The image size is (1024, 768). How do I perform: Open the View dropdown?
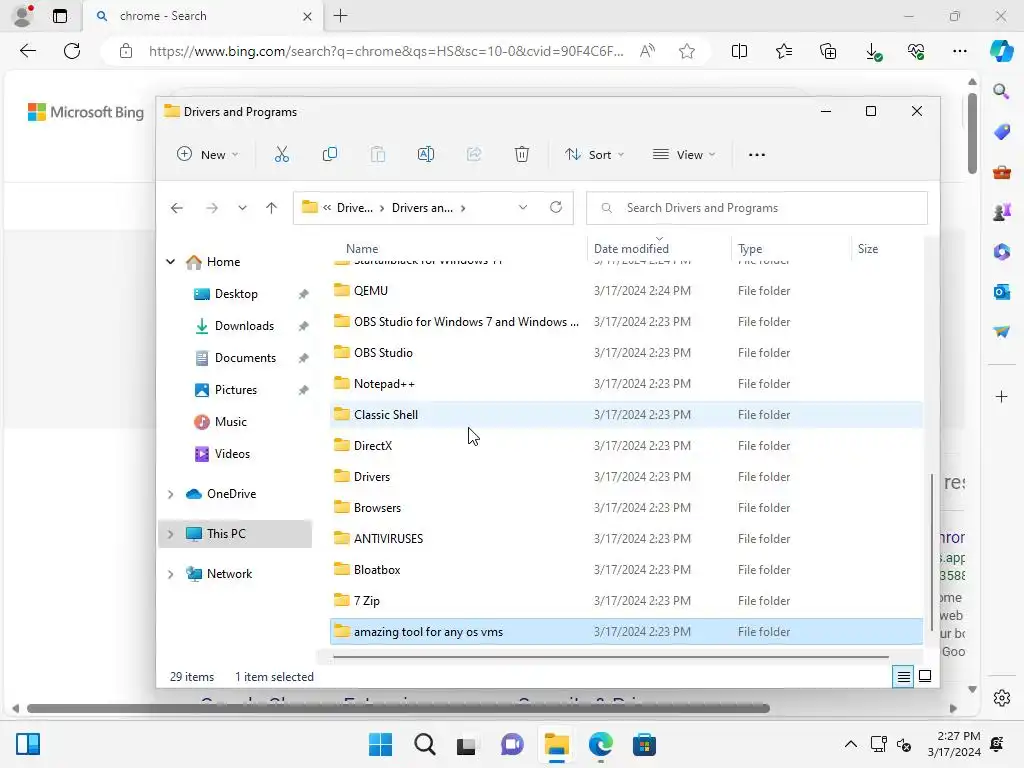click(x=684, y=155)
